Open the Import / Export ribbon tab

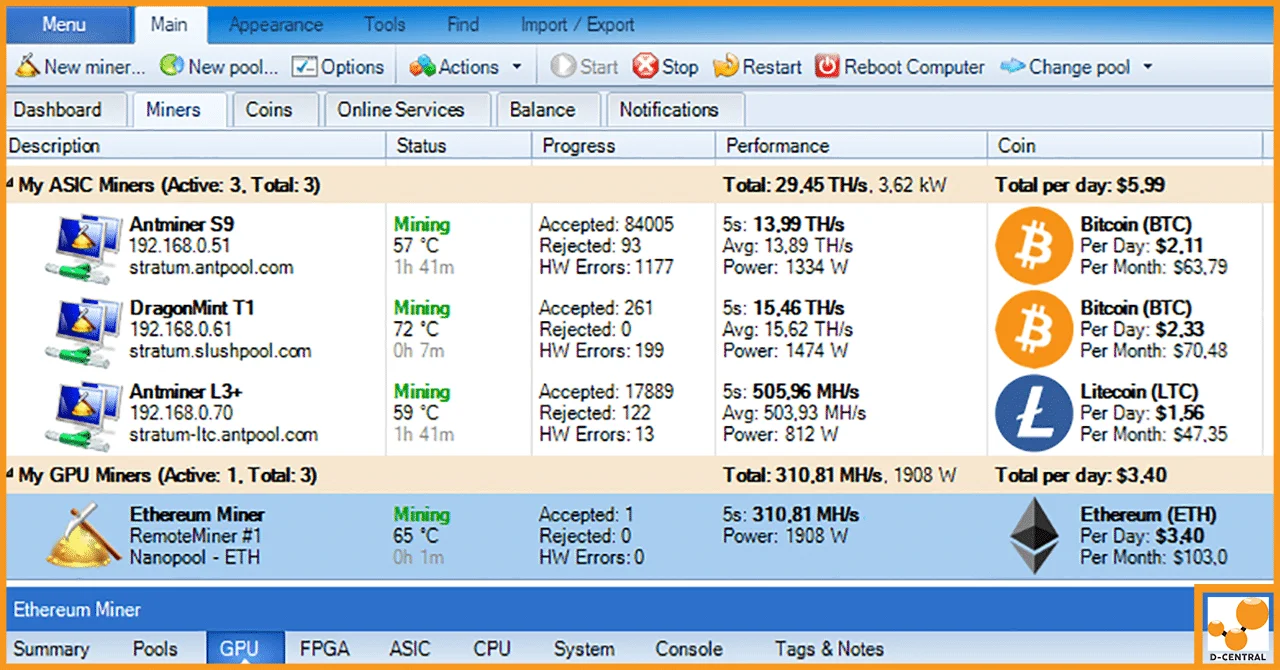(x=577, y=25)
